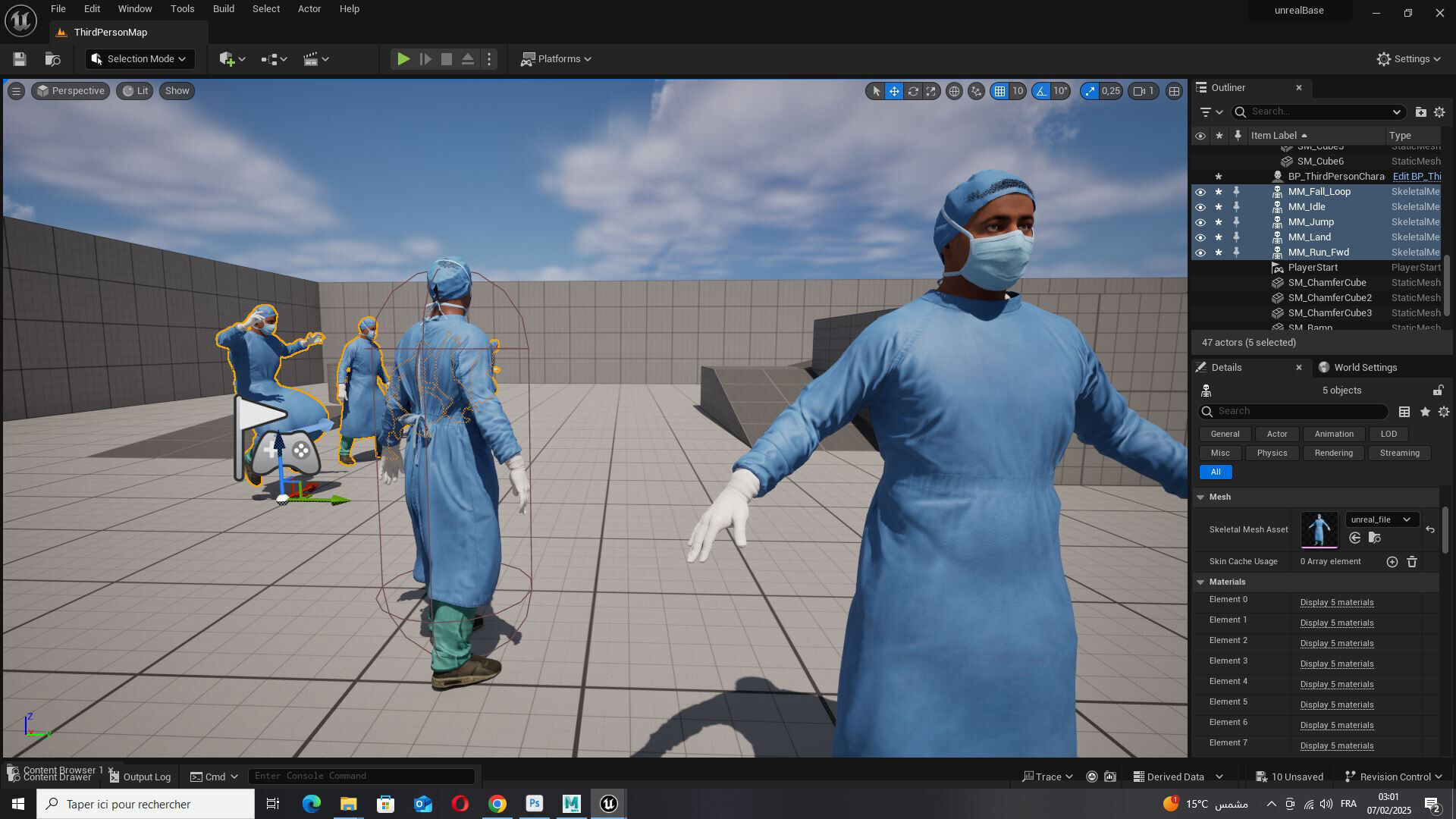Open the Settings dropdown
Image resolution: width=1456 pixels, height=819 pixels.
[x=1408, y=59]
